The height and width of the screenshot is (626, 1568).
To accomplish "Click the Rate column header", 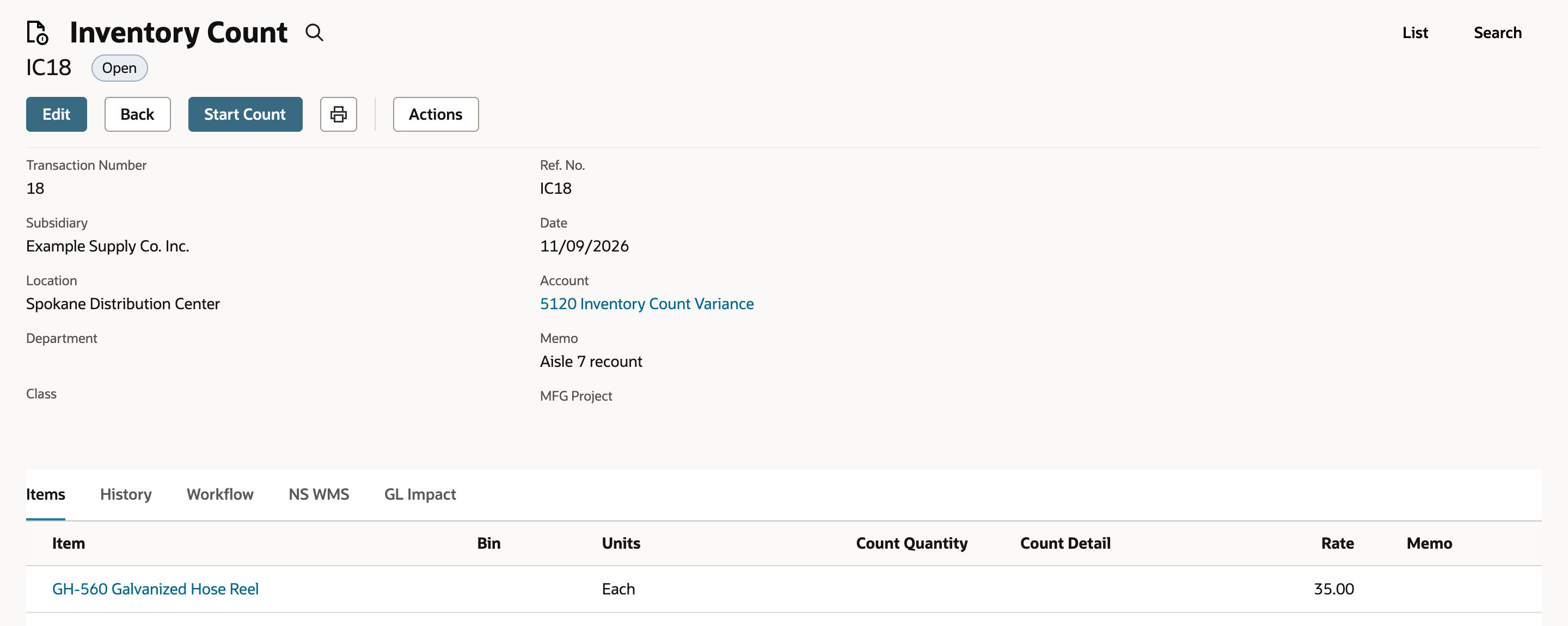I will point(1337,543).
